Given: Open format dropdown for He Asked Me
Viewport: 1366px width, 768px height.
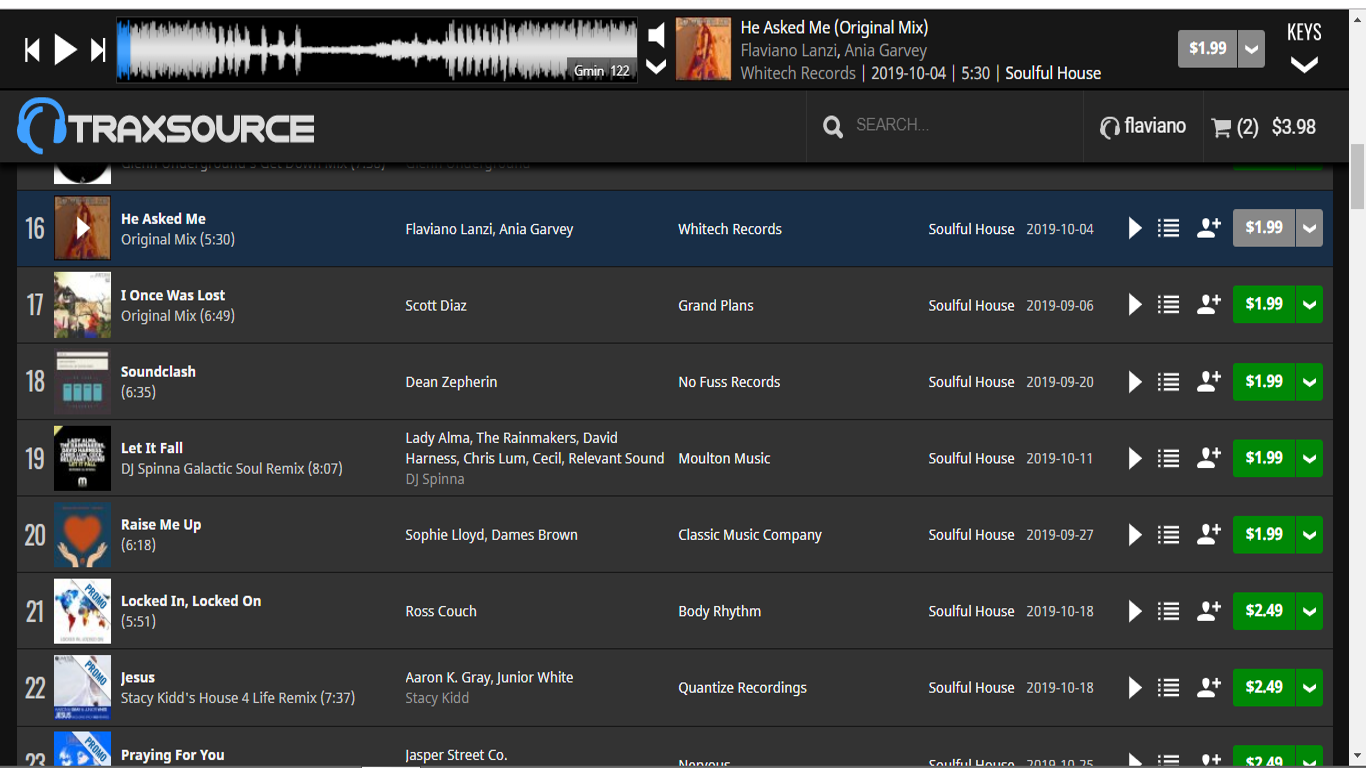Looking at the screenshot, I should [1309, 228].
